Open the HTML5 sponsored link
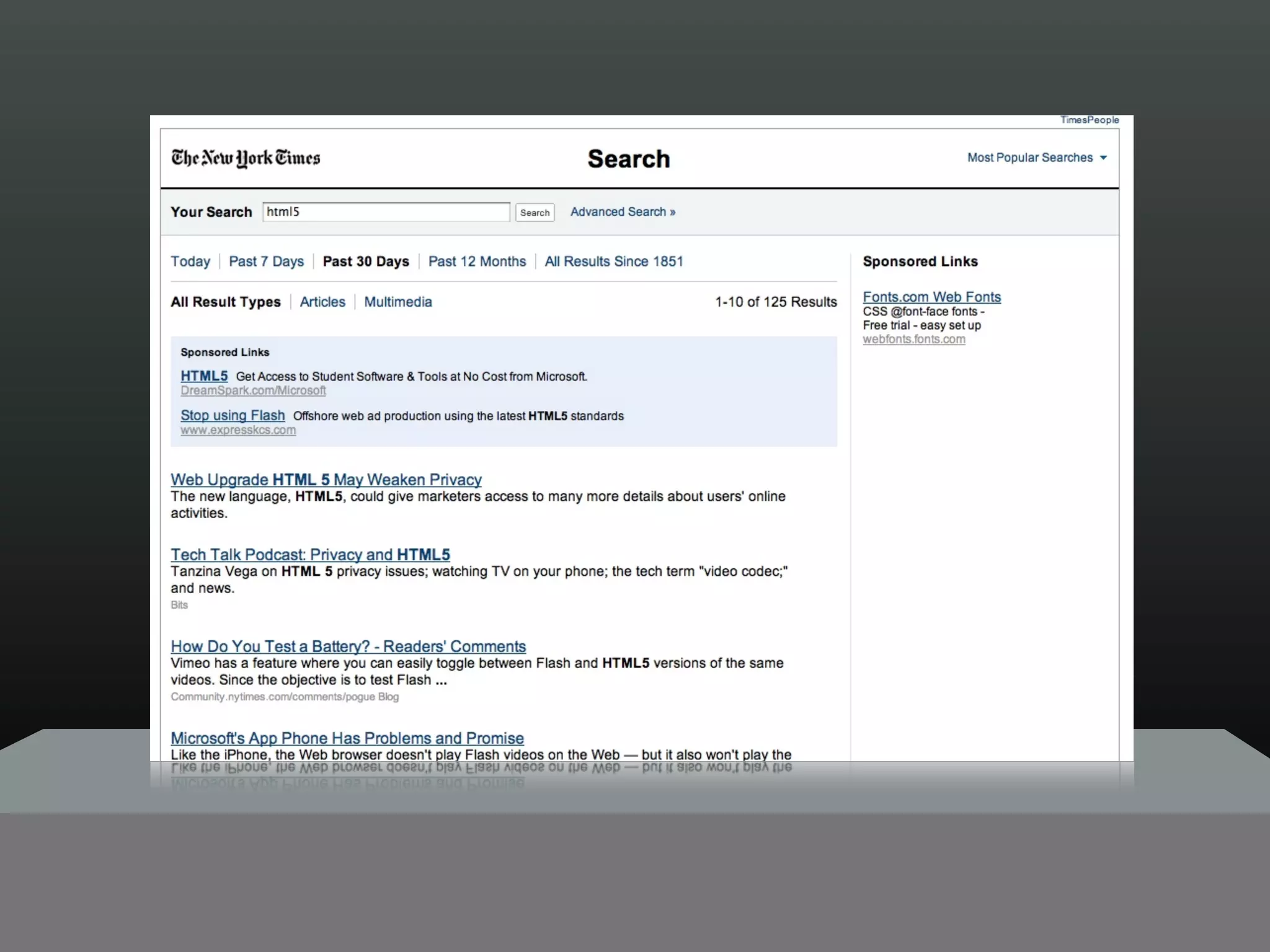1270x952 pixels. (204, 376)
